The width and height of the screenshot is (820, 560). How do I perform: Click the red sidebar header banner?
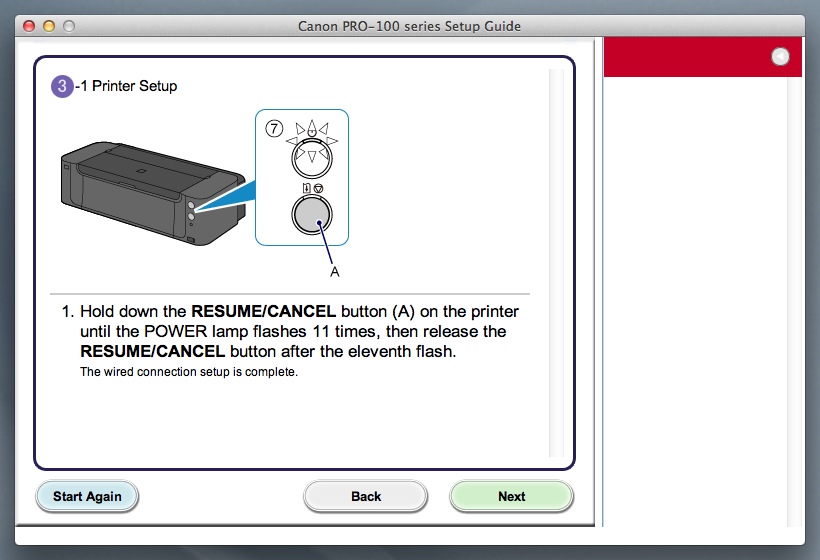(x=702, y=57)
